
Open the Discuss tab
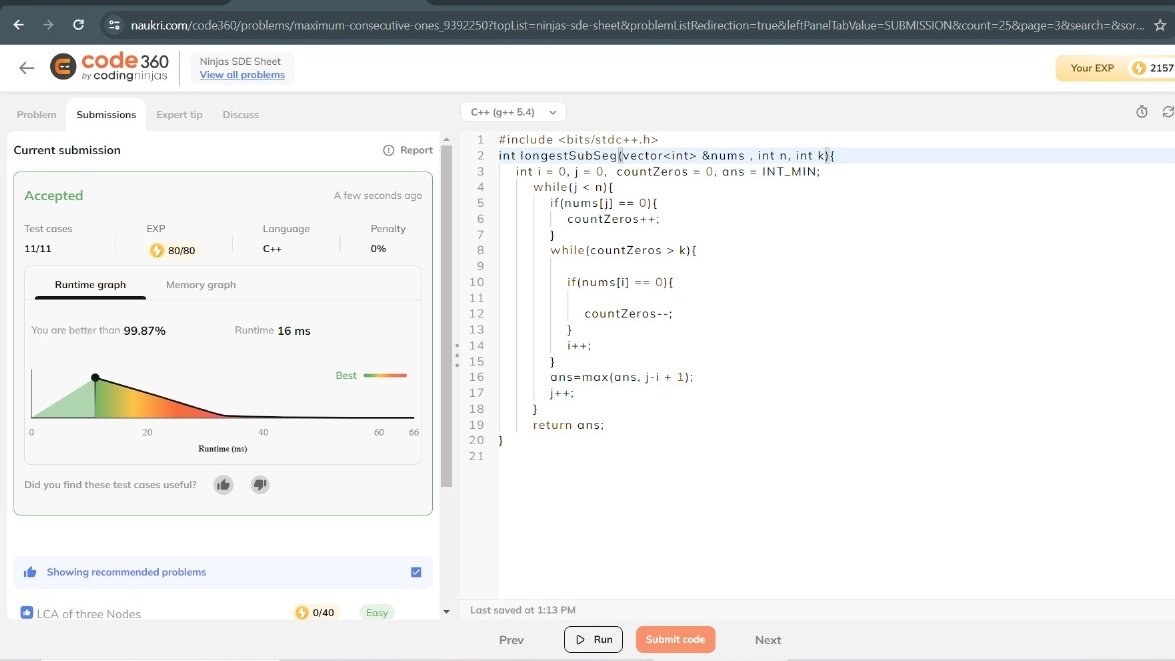[239, 114]
